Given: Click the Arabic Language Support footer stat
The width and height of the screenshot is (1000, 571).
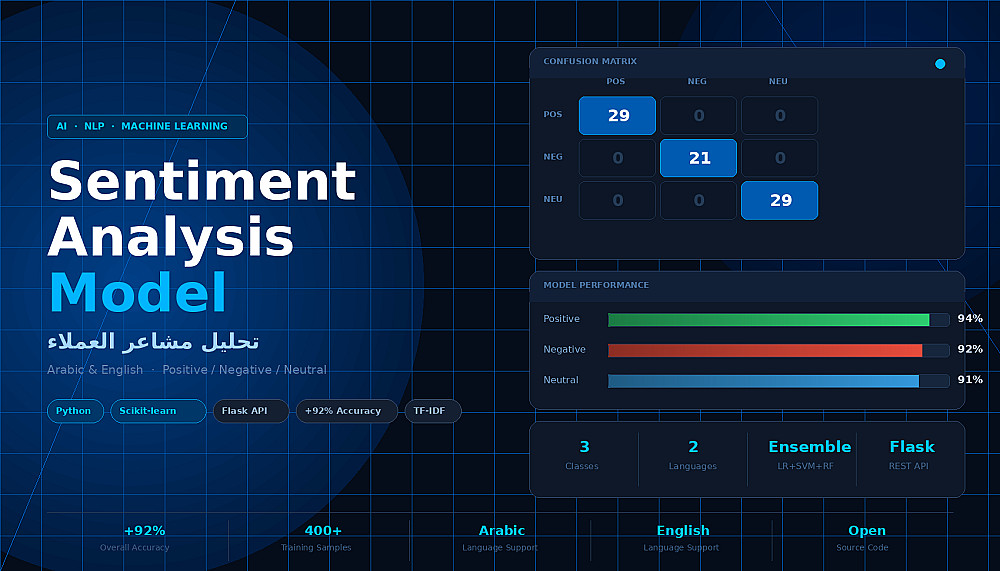Looking at the screenshot, I should [x=500, y=538].
